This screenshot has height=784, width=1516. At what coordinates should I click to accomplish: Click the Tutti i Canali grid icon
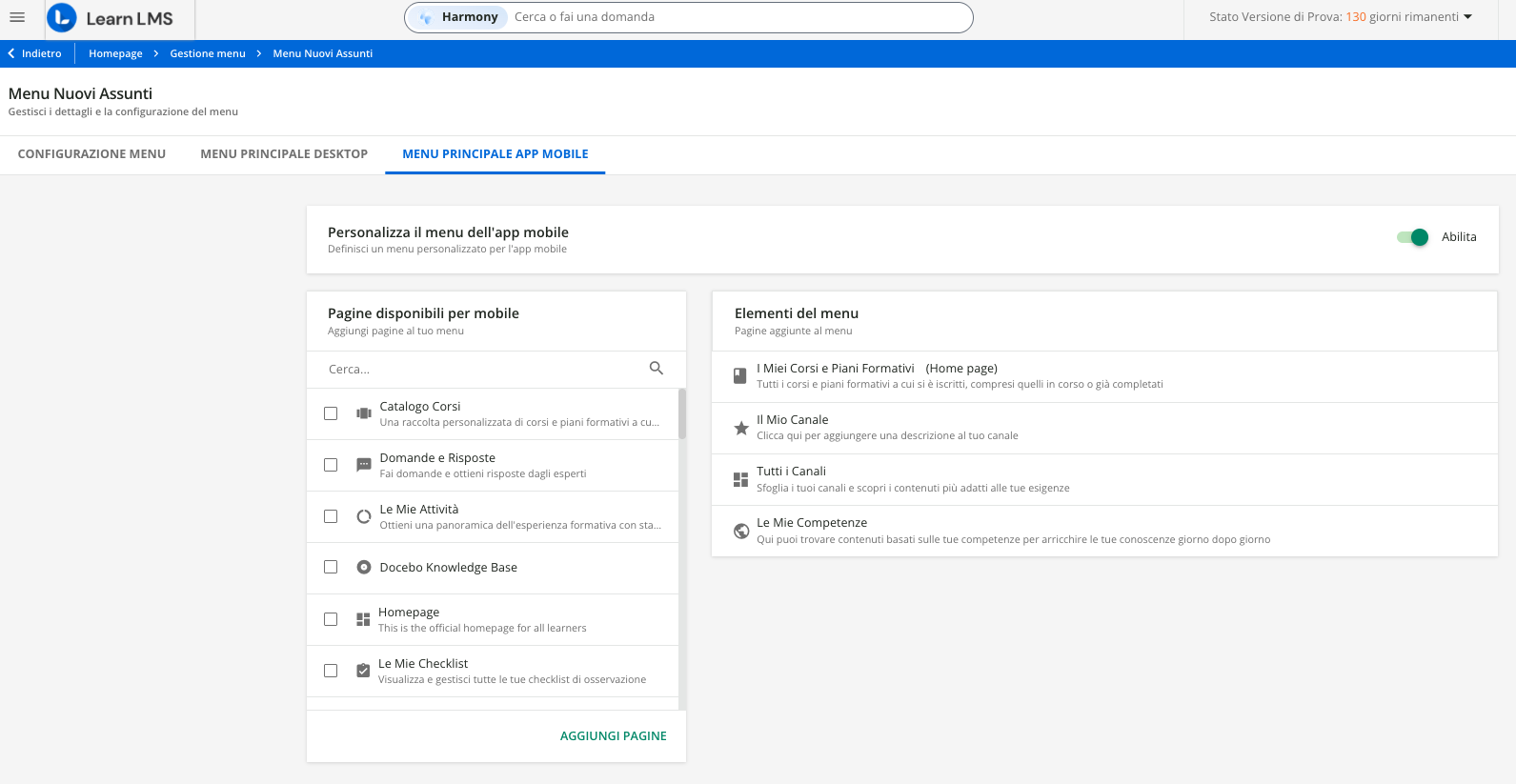click(740, 479)
